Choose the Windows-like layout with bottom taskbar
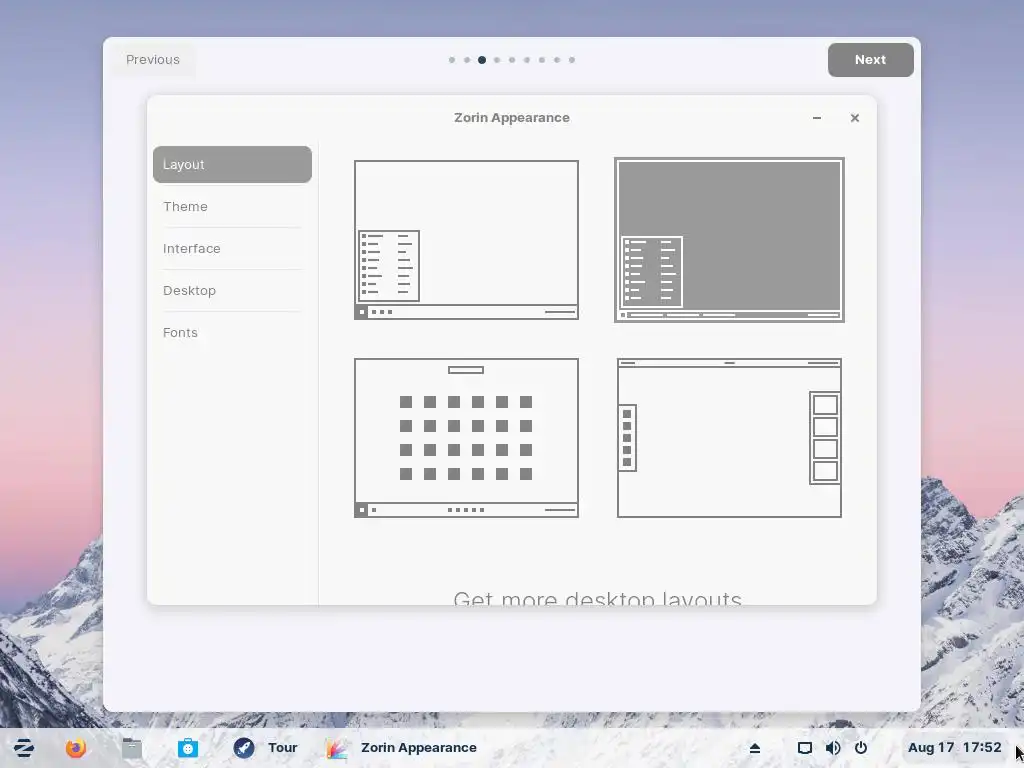Image resolution: width=1024 pixels, height=768 pixels. click(x=466, y=240)
